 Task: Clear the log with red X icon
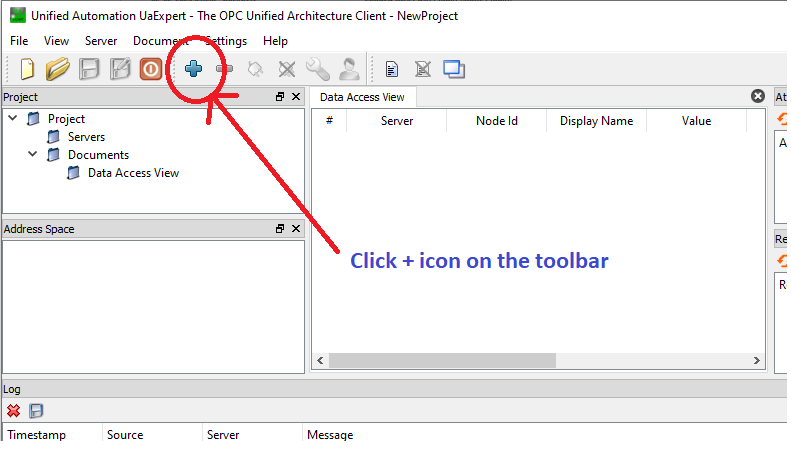(14, 411)
